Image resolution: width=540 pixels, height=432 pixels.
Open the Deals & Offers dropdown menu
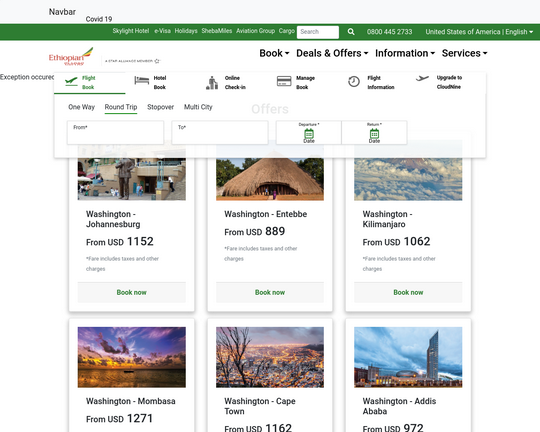pos(332,53)
